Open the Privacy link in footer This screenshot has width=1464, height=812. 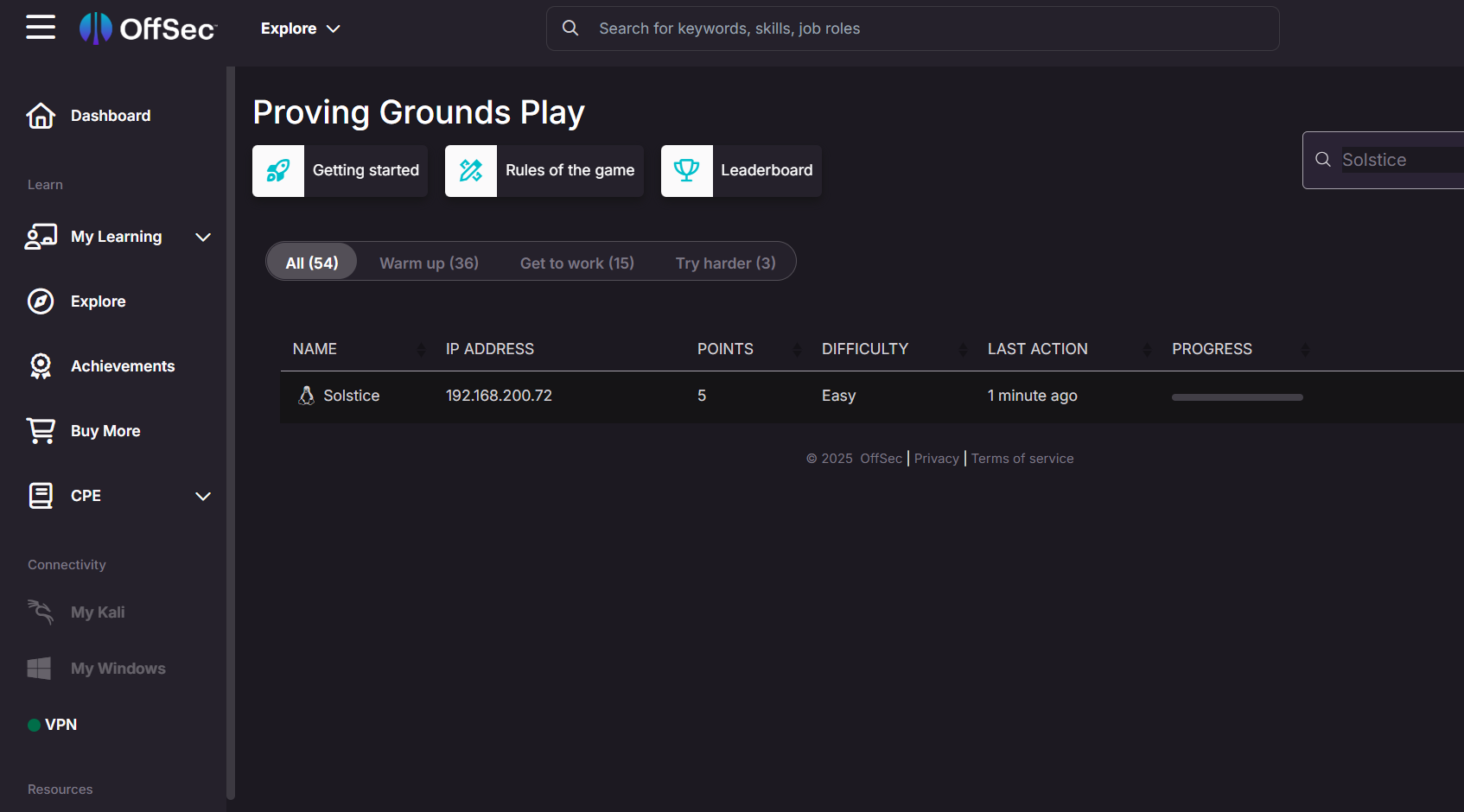(x=937, y=459)
